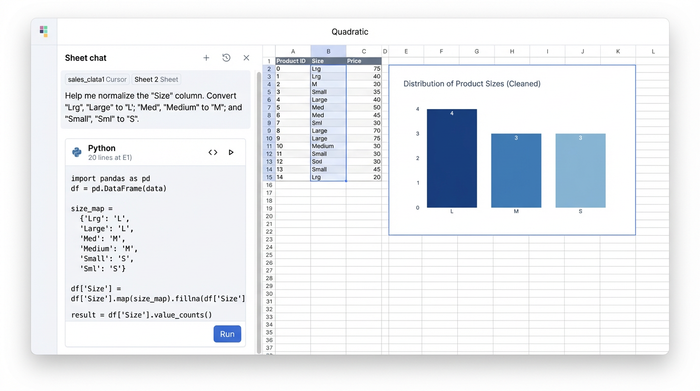Viewport: 700px width, 391px height.
Task: Select row 25 header
Action: 269,255
